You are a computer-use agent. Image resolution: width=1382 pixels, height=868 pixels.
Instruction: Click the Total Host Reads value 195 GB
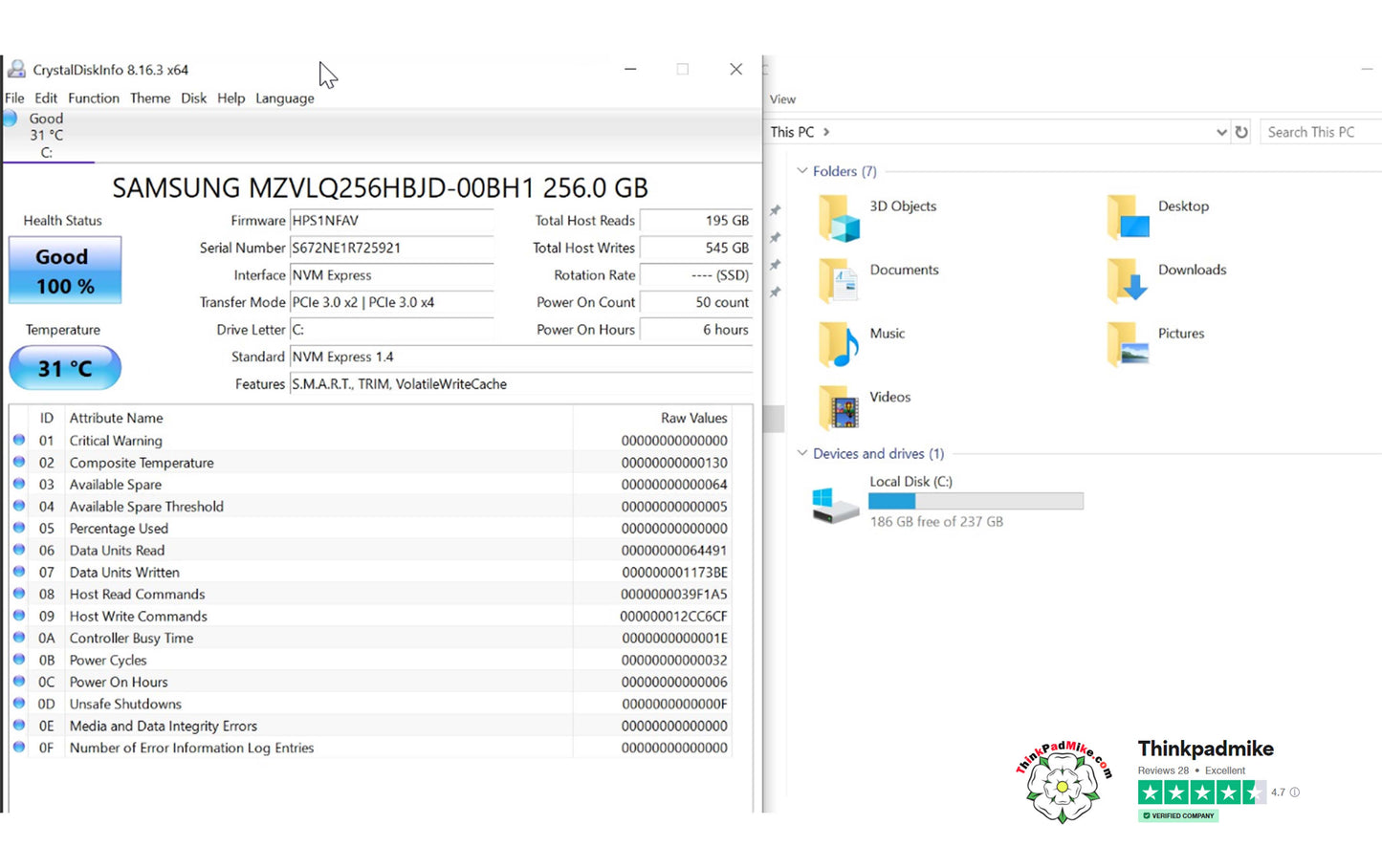click(x=695, y=221)
